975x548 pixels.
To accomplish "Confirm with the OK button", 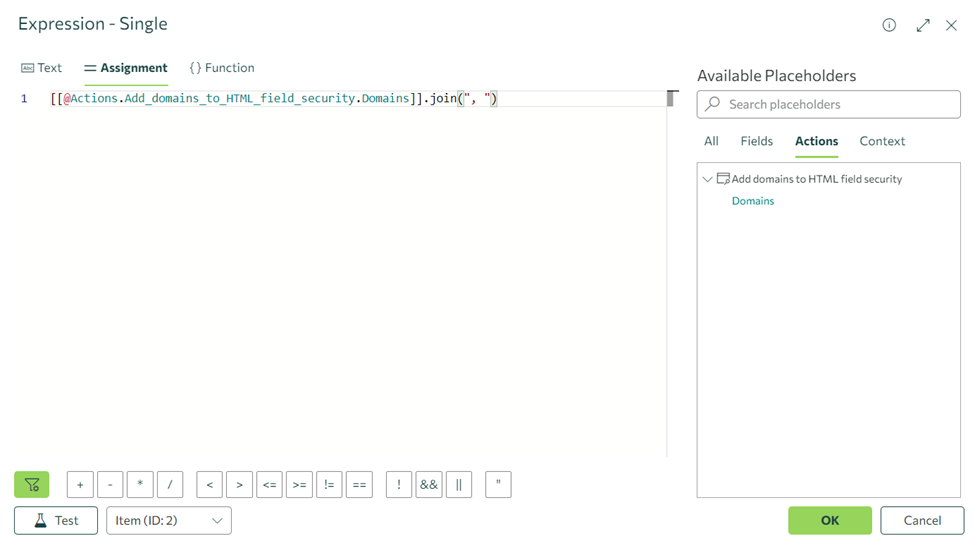I will click(829, 520).
